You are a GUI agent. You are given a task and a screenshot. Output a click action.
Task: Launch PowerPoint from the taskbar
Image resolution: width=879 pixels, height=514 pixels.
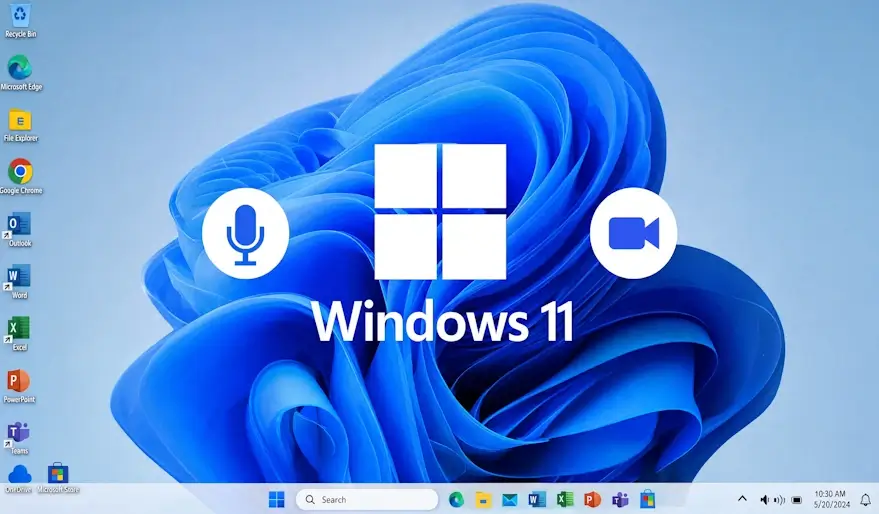pos(593,499)
